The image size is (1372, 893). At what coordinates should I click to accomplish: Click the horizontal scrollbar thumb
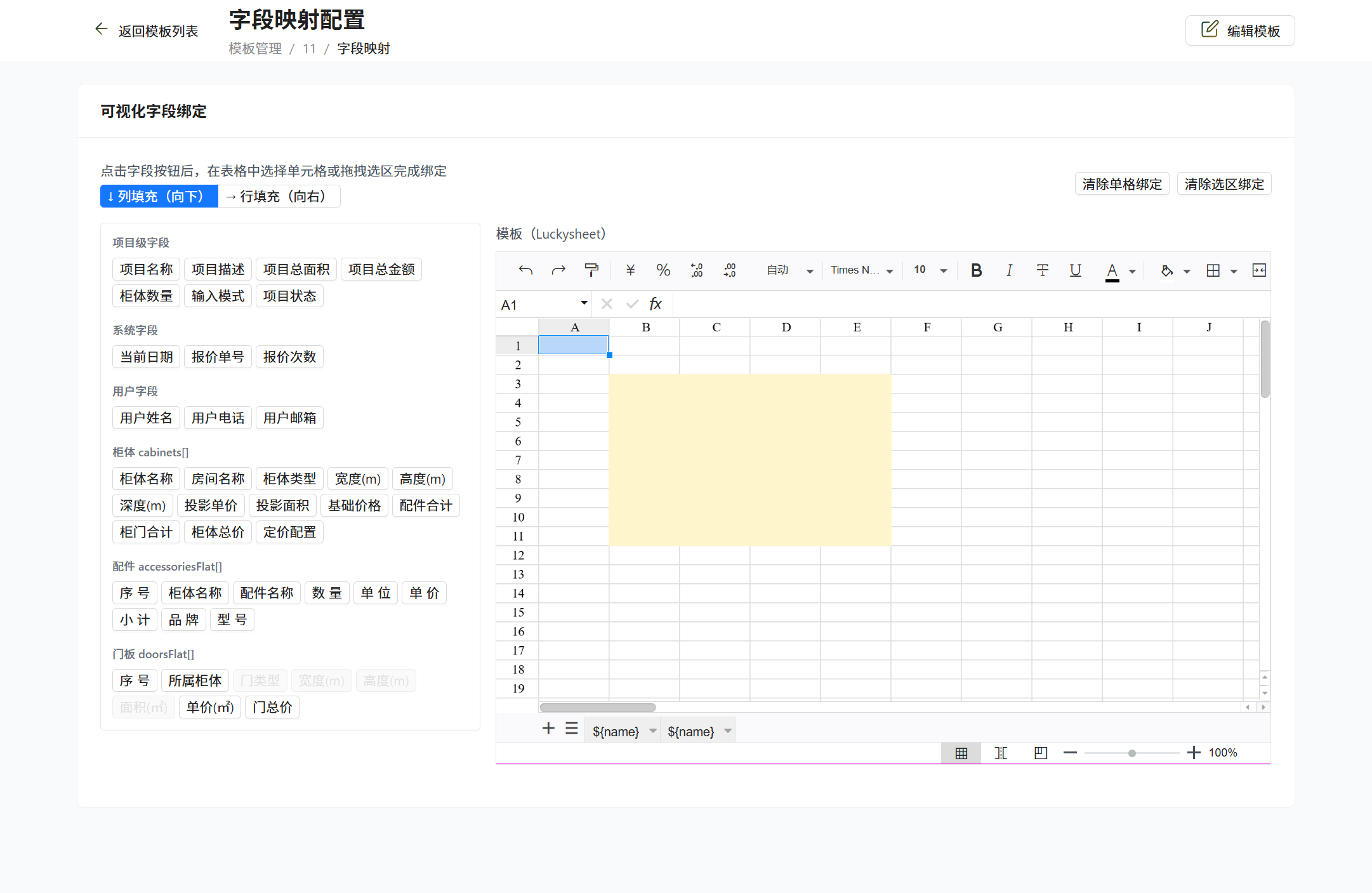pyautogui.click(x=598, y=707)
